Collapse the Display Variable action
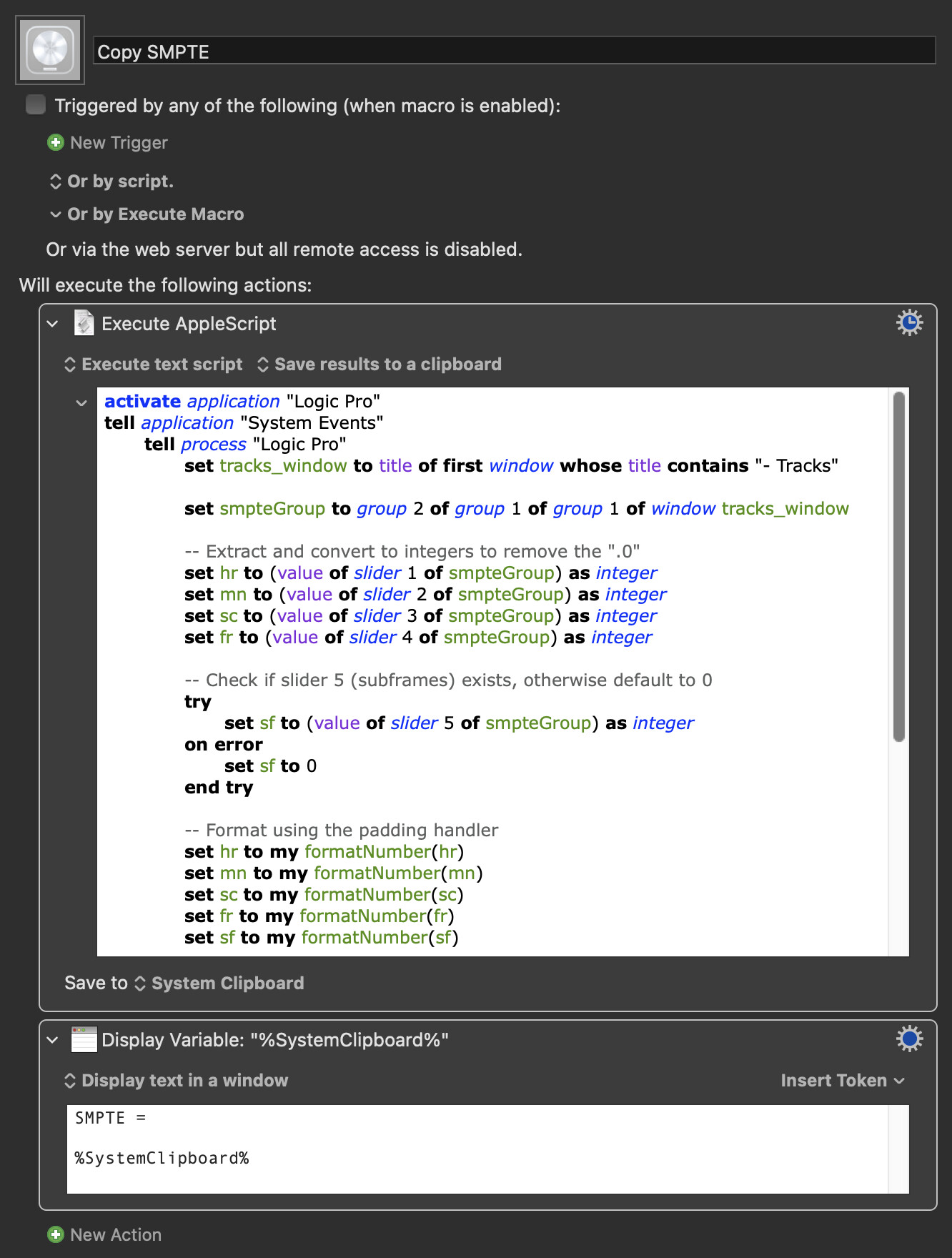This screenshot has width=952, height=1258. pos(53,1040)
